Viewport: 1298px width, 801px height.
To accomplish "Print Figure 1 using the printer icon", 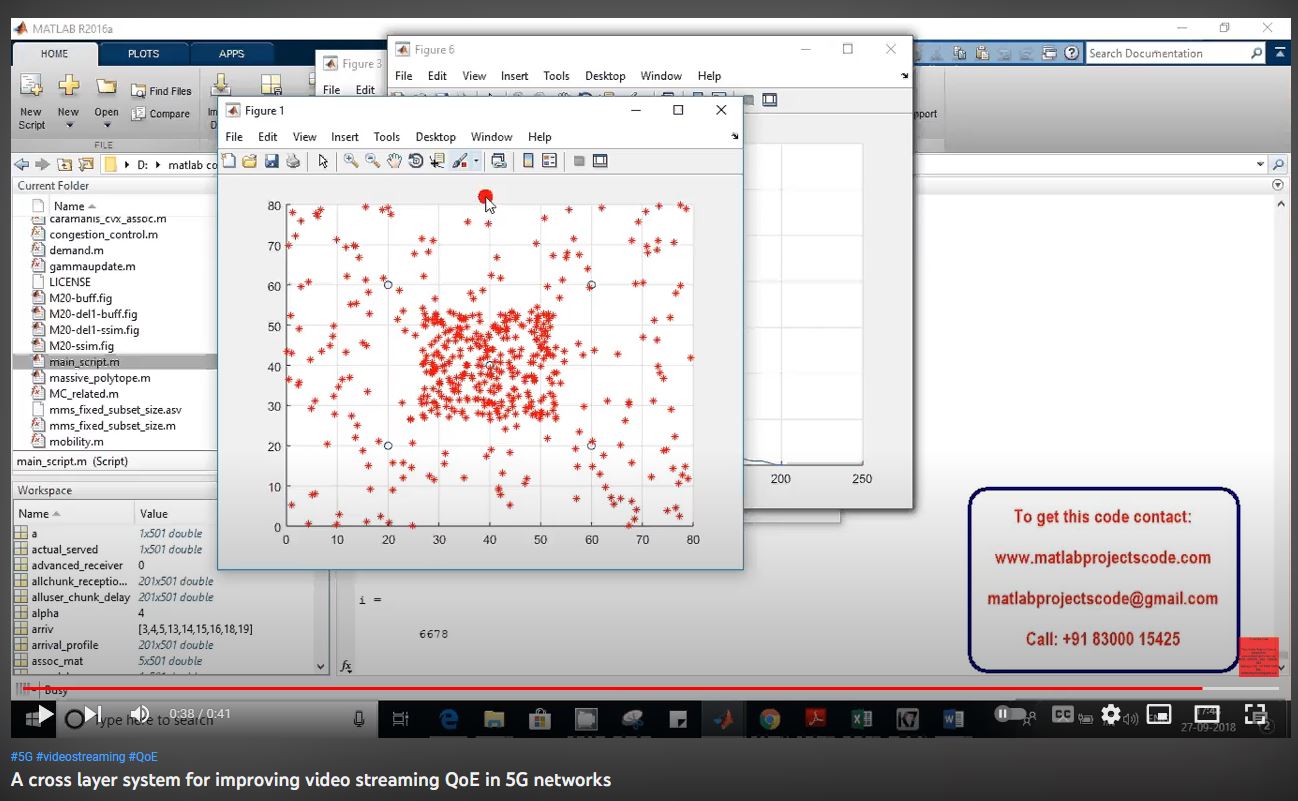I will [293, 161].
